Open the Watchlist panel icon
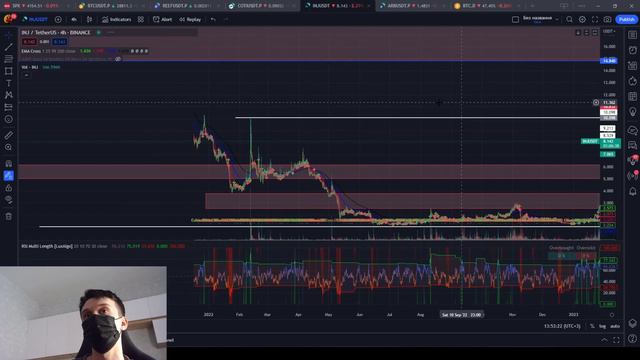This screenshot has width=640, height=360. click(x=632, y=35)
